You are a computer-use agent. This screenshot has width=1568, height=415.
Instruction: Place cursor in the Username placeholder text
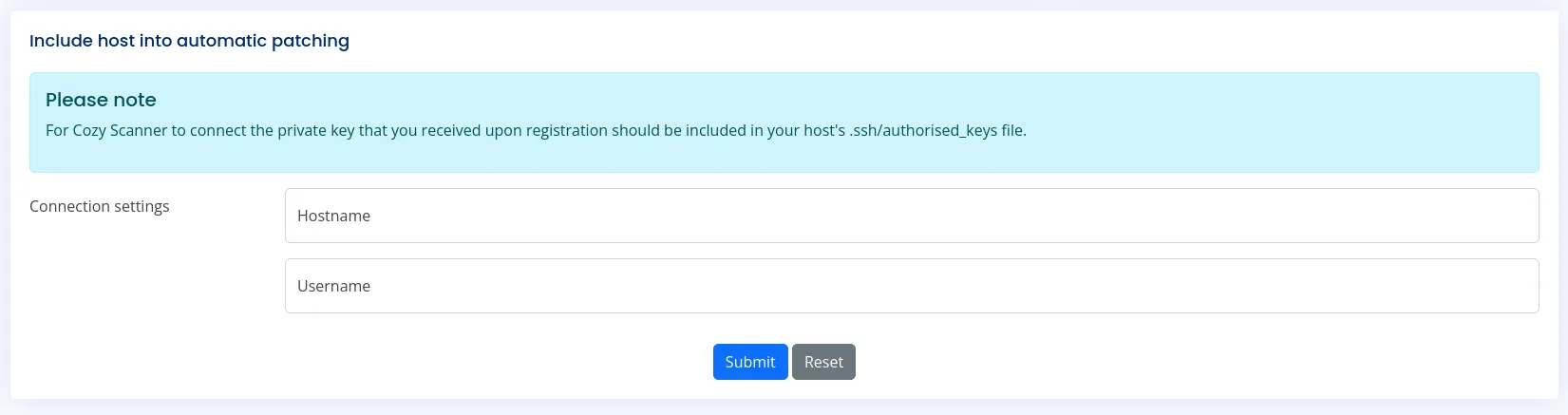point(334,286)
